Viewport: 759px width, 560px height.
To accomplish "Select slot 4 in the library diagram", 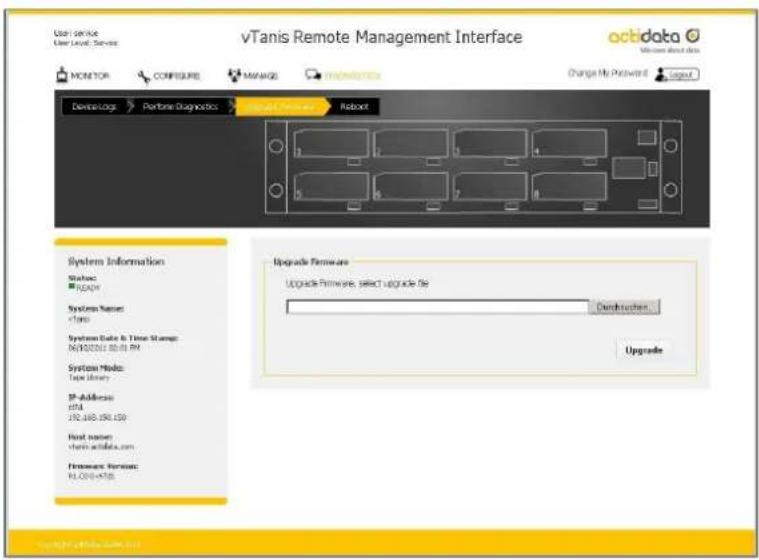I will 569,144.
